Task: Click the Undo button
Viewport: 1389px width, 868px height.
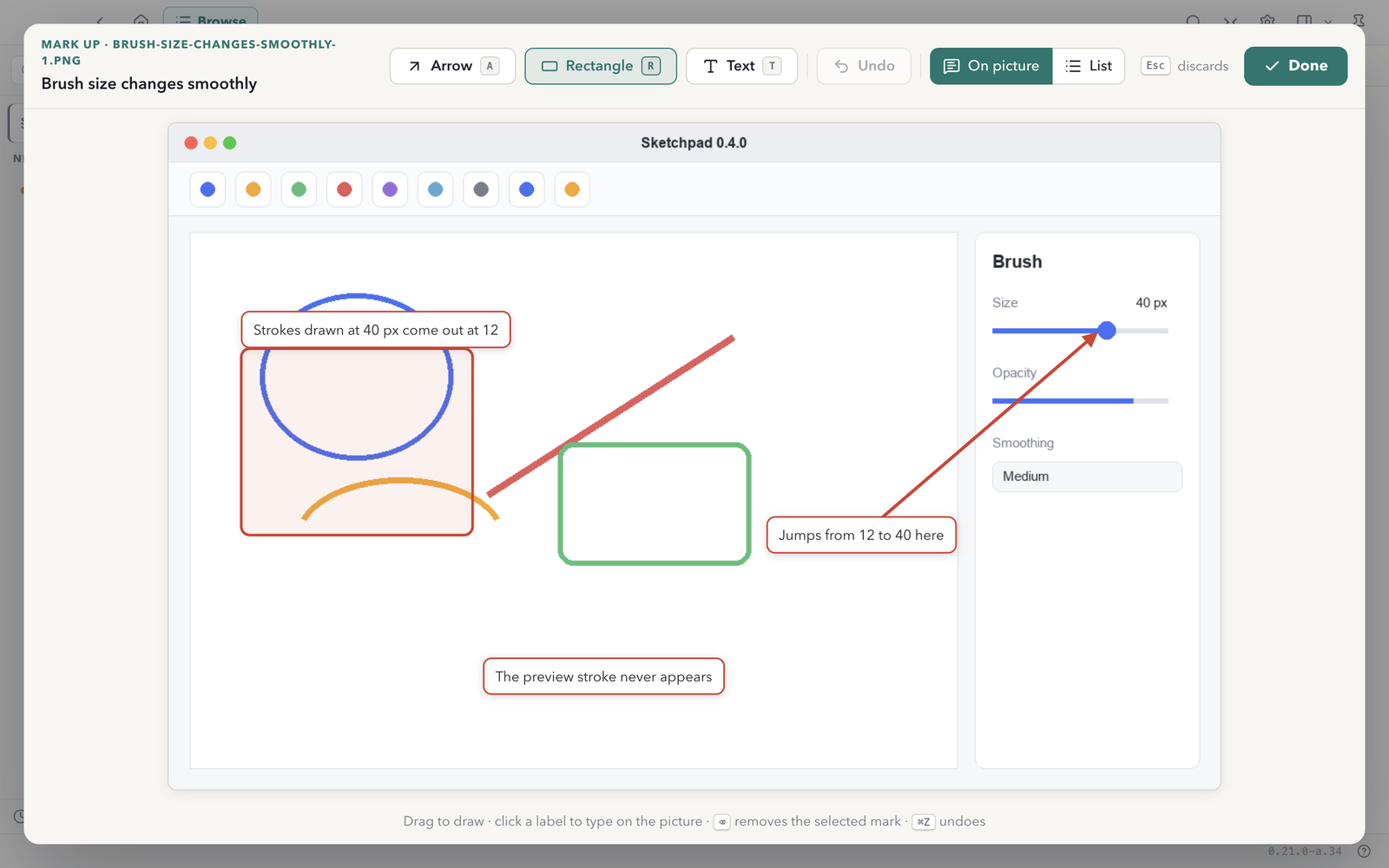Action: point(864,66)
